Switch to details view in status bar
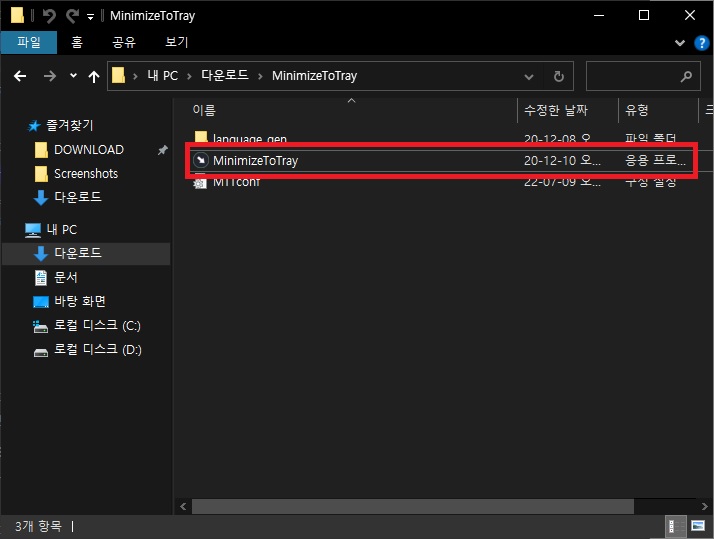Image resolution: width=714 pixels, height=539 pixels. click(675, 526)
